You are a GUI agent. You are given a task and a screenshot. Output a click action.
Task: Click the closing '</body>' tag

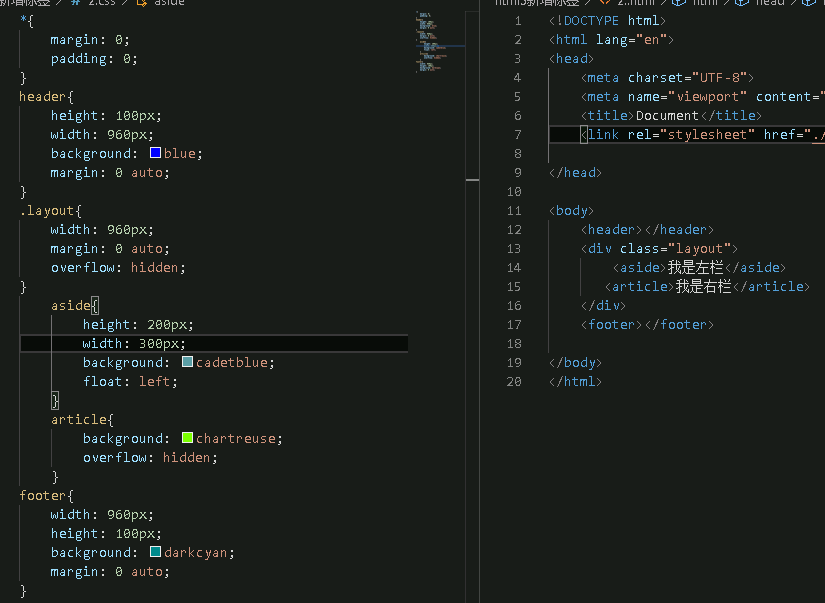[x=576, y=363]
